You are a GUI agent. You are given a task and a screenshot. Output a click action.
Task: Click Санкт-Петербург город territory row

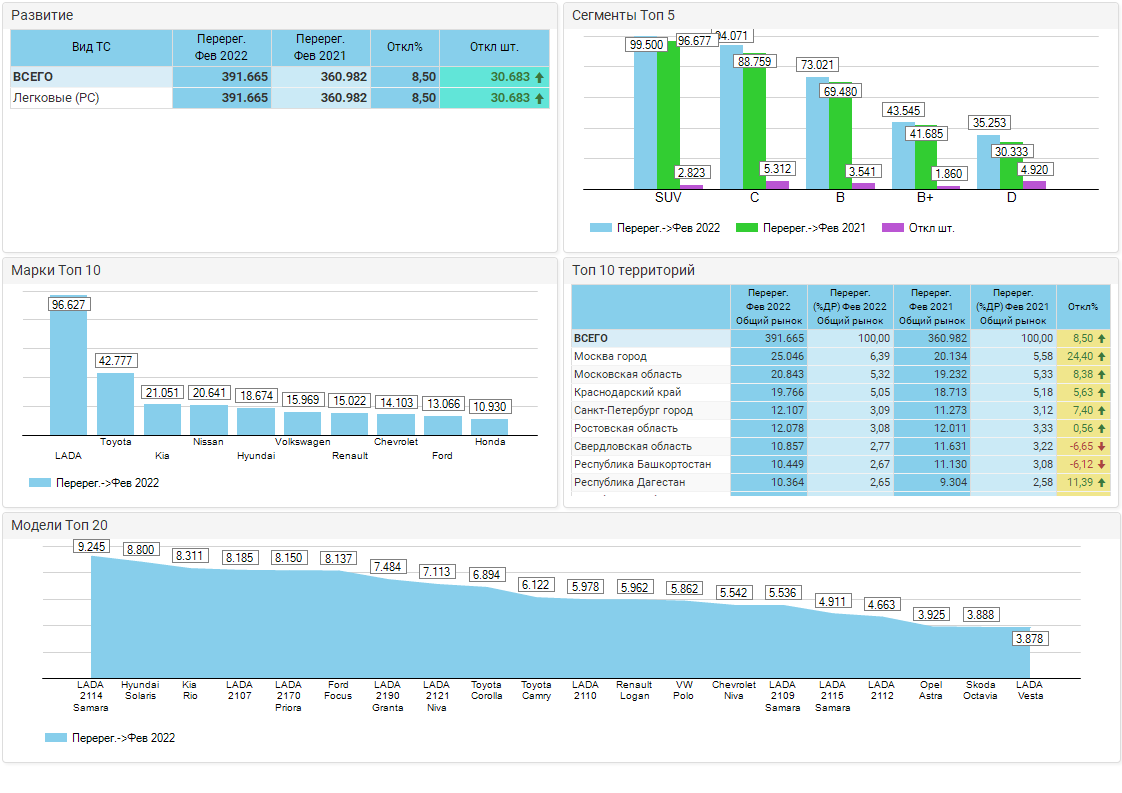(841, 410)
